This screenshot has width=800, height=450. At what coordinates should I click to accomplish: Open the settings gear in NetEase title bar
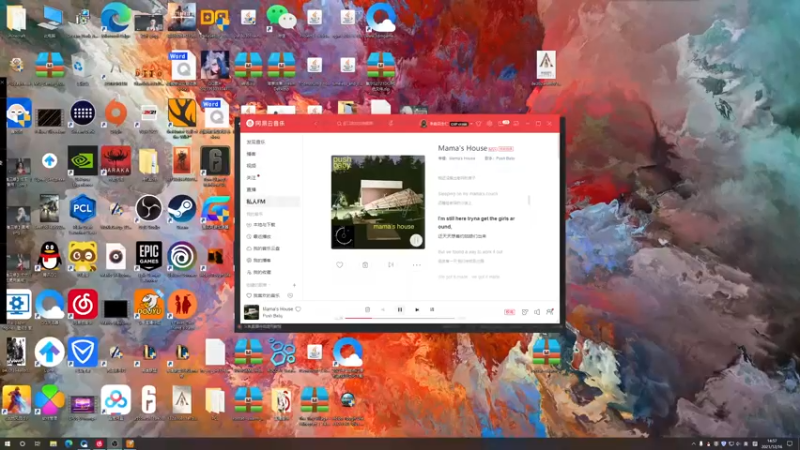click(x=490, y=123)
